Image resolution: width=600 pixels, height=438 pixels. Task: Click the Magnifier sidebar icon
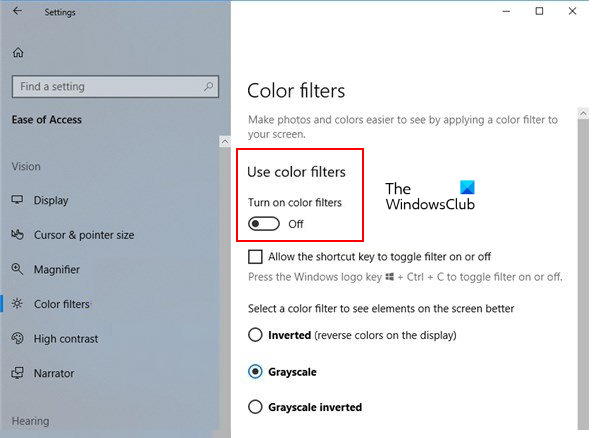(x=17, y=269)
